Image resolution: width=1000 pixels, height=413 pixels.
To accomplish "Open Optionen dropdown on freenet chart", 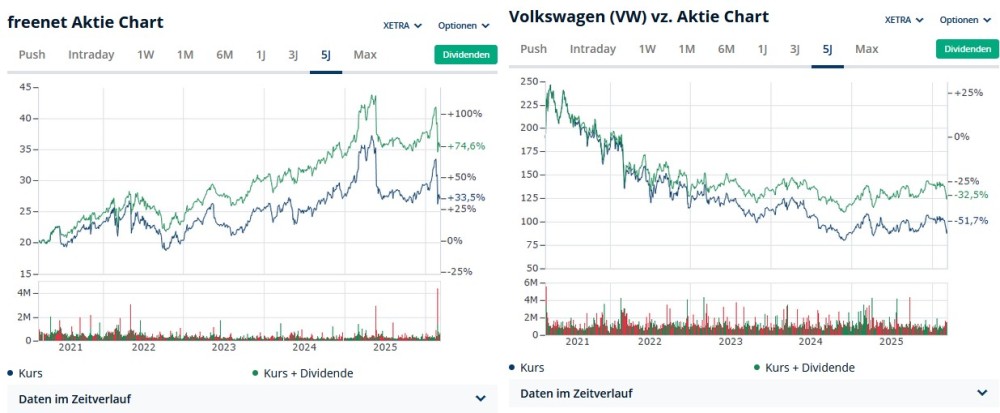I will tap(464, 25).
